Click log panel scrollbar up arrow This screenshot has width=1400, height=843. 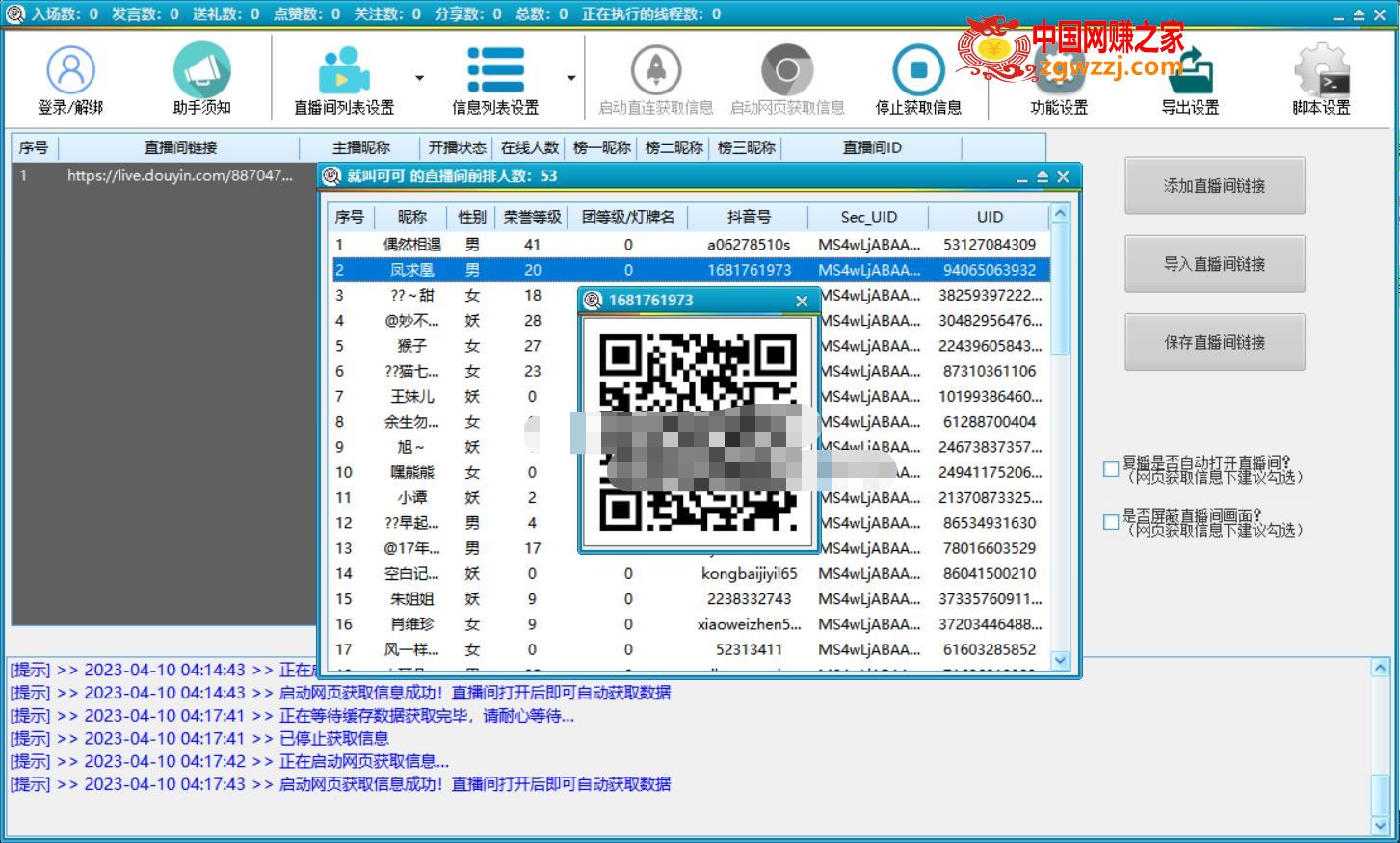click(x=1380, y=668)
